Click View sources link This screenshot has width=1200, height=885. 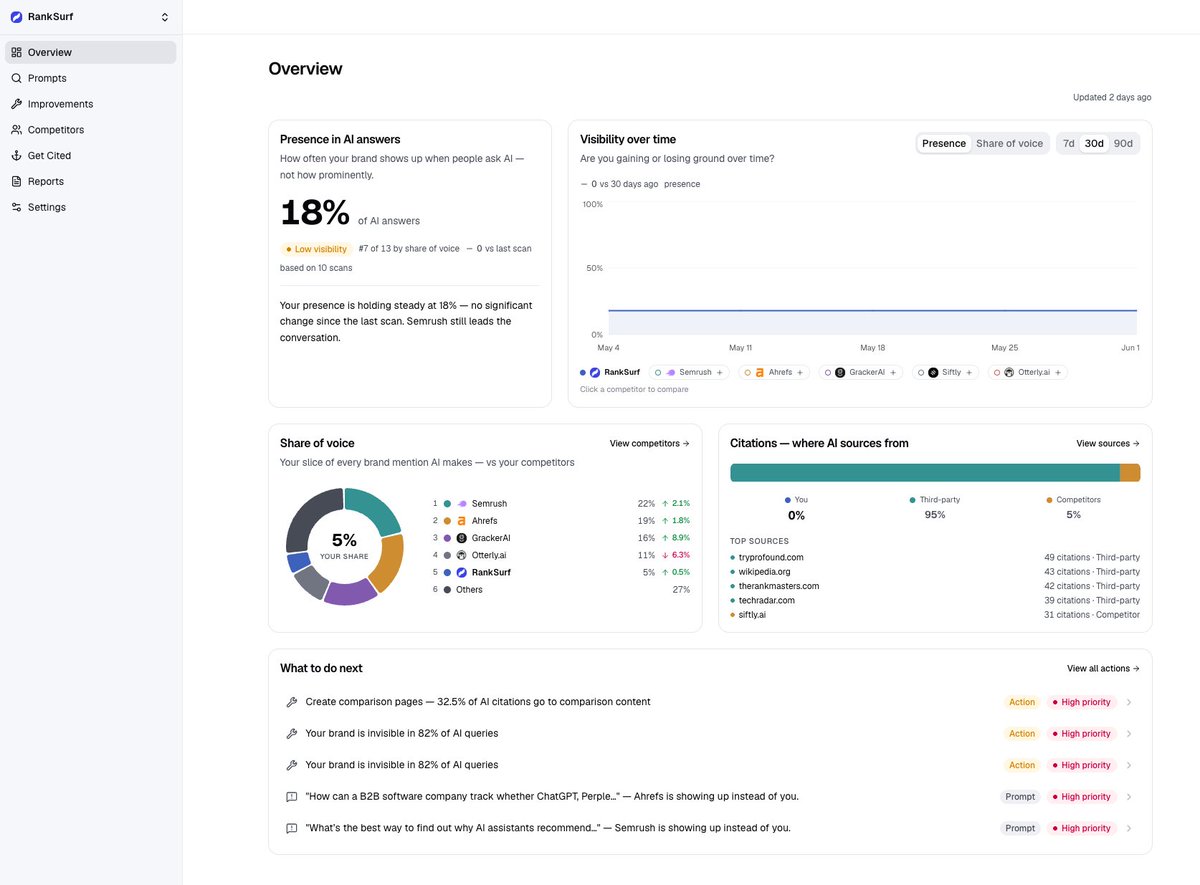1108,443
